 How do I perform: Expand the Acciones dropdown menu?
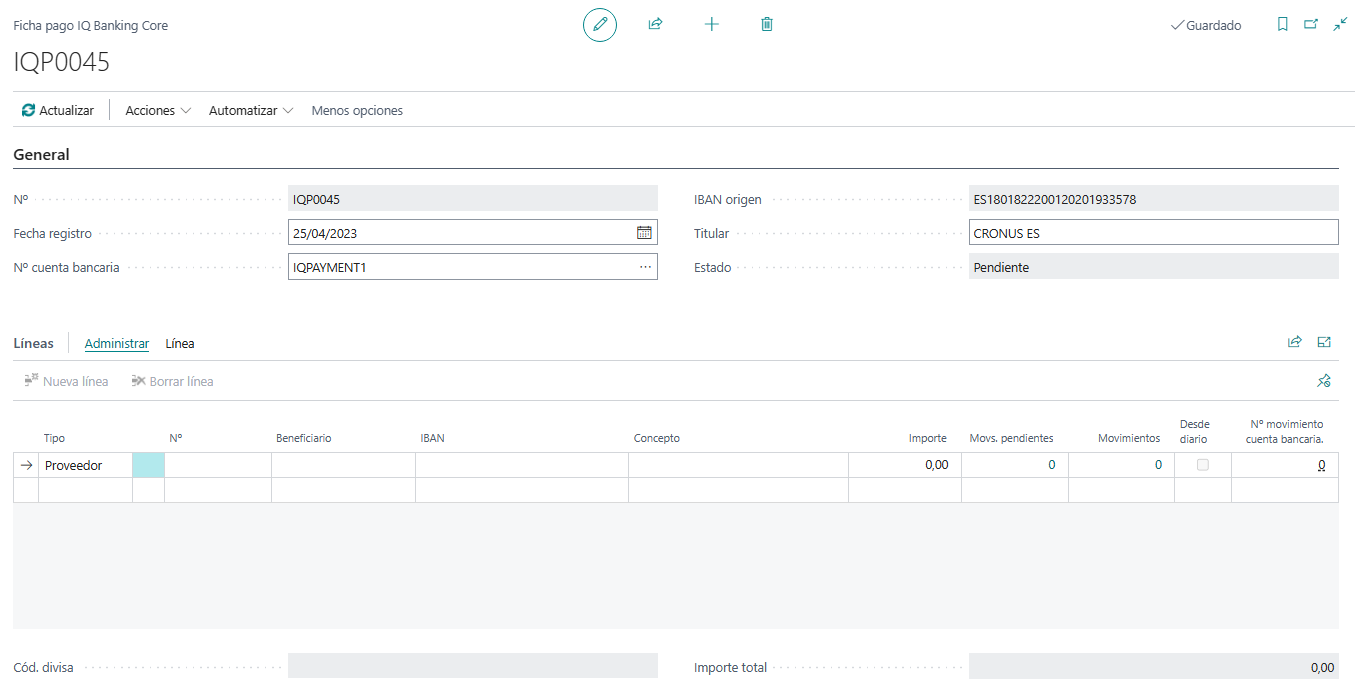tap(158, 111)
